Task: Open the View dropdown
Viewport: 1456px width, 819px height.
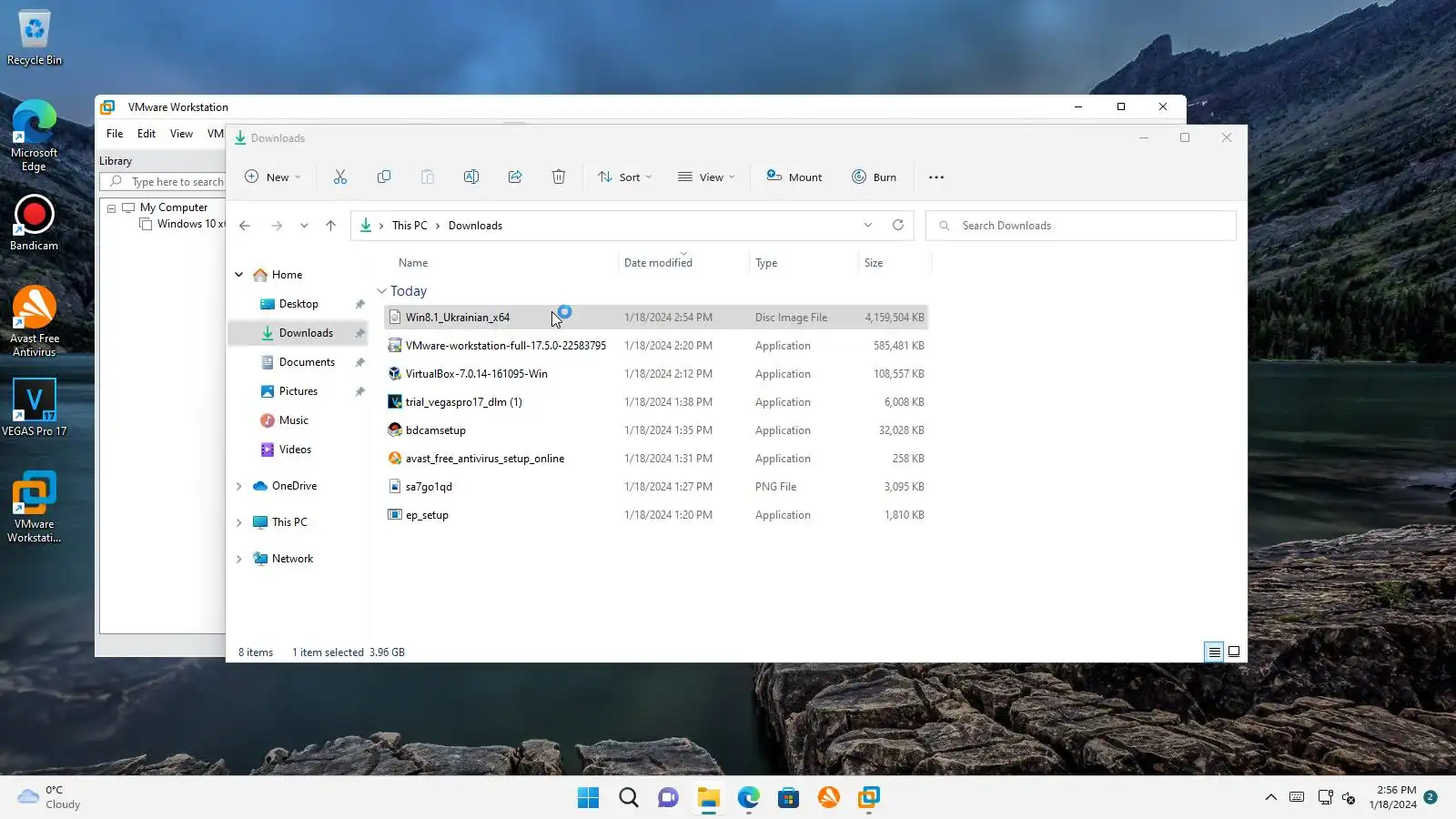Action: tap(706, 177)
